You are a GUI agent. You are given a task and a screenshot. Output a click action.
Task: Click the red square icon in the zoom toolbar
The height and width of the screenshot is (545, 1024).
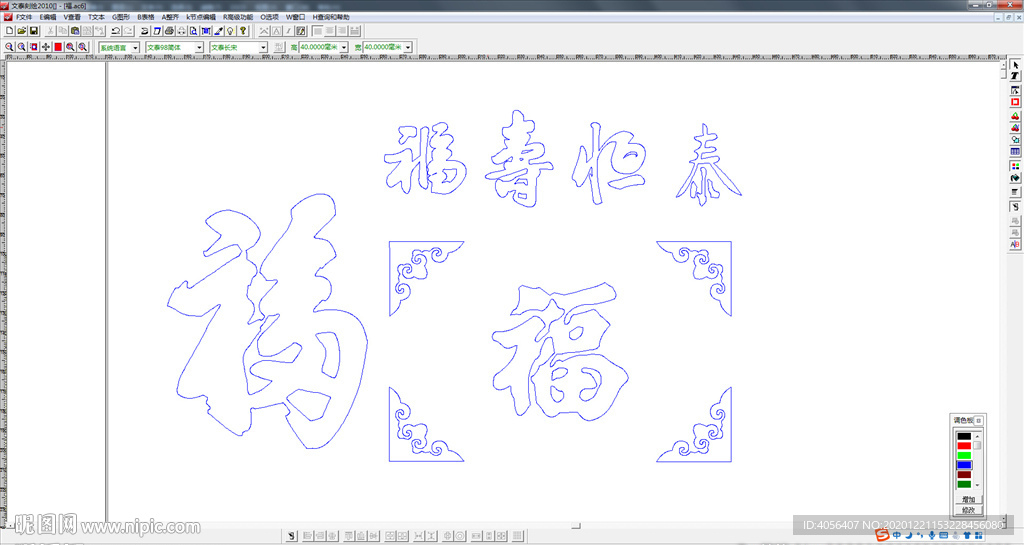(x=58, y=47)
